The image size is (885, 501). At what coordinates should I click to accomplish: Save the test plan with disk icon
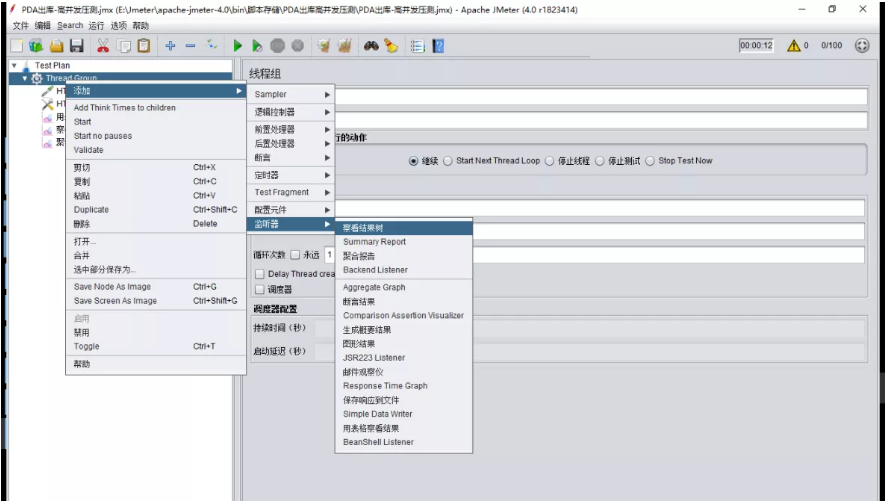tap(77, 46)
